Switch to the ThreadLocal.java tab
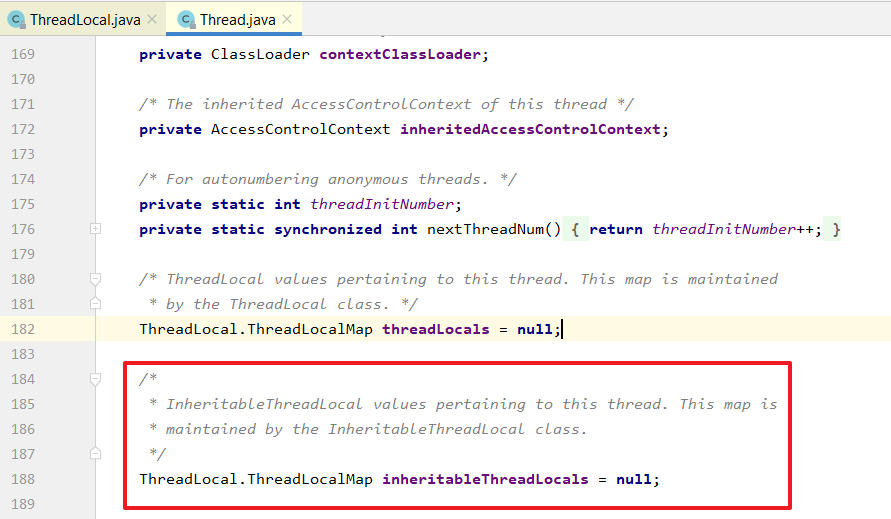Image resolution: width=891 pixels, height=519 pixels. [85, 20]
